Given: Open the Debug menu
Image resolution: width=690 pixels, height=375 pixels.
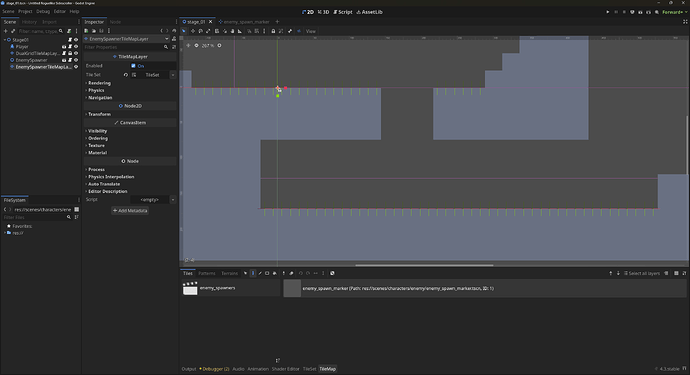Looking at the screenshot, I should tap(43, 11).
